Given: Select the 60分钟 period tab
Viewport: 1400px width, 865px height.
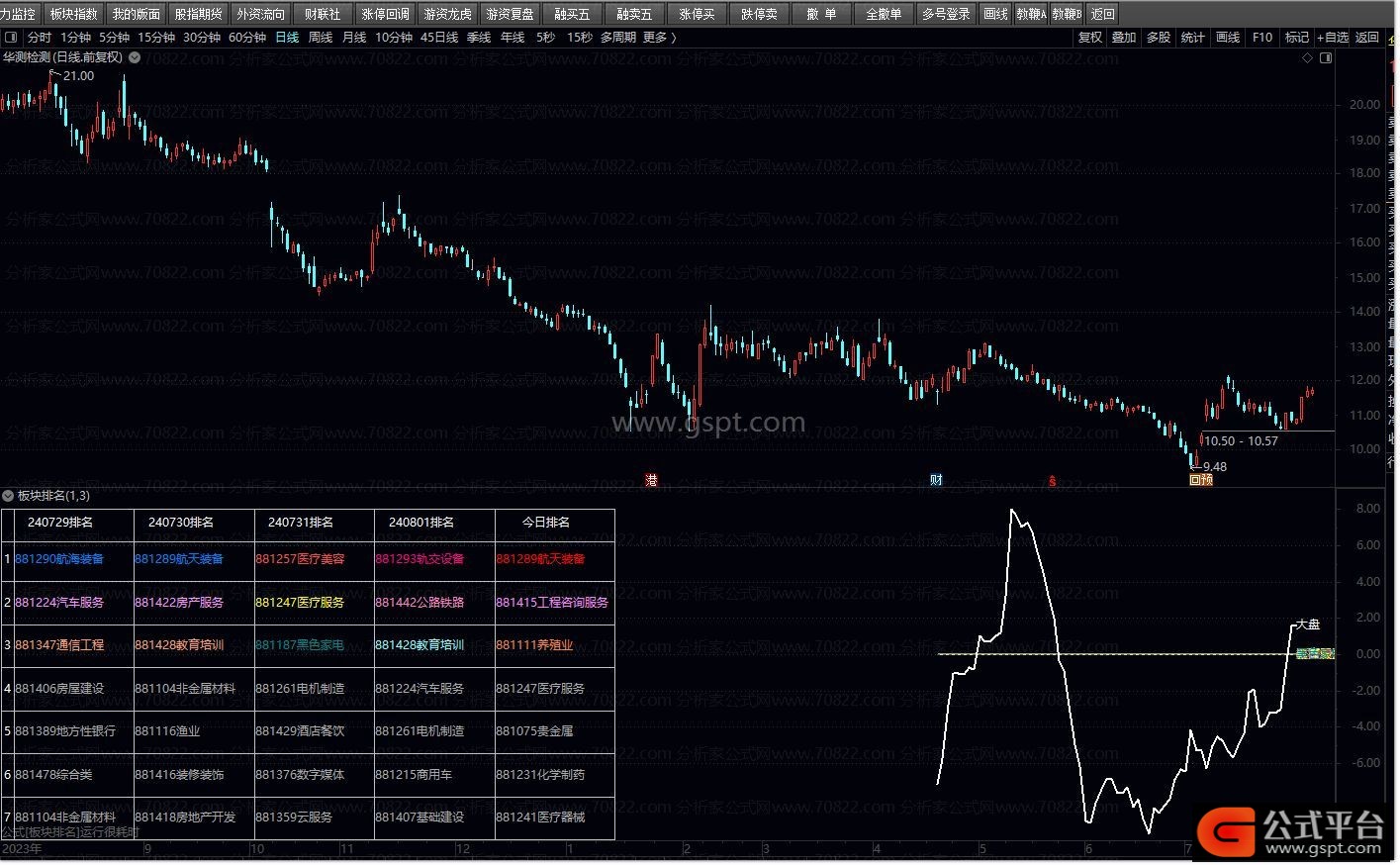Looking at the screenshot, I should coord(247,38).
